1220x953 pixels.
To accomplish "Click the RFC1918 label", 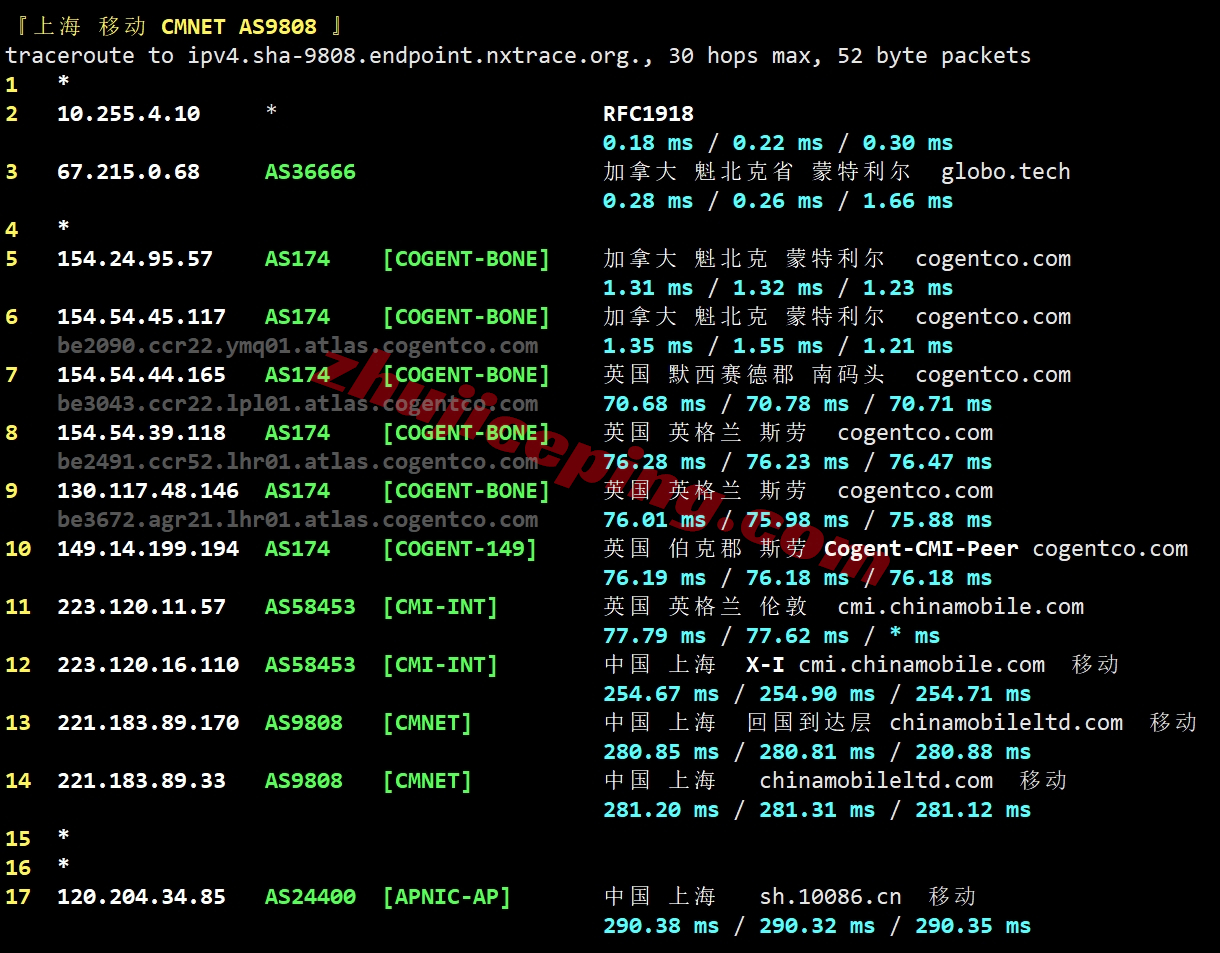I will (x=648, y=114).
